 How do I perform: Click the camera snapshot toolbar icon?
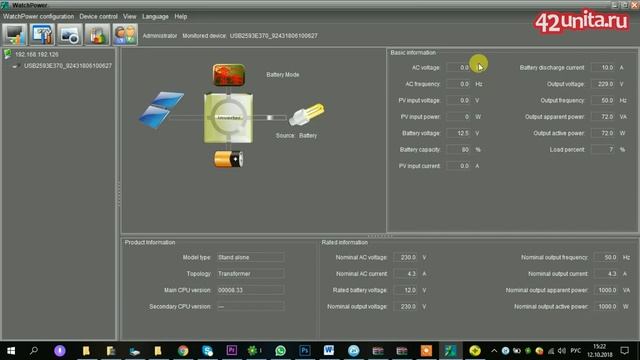(x=70, y=34)
